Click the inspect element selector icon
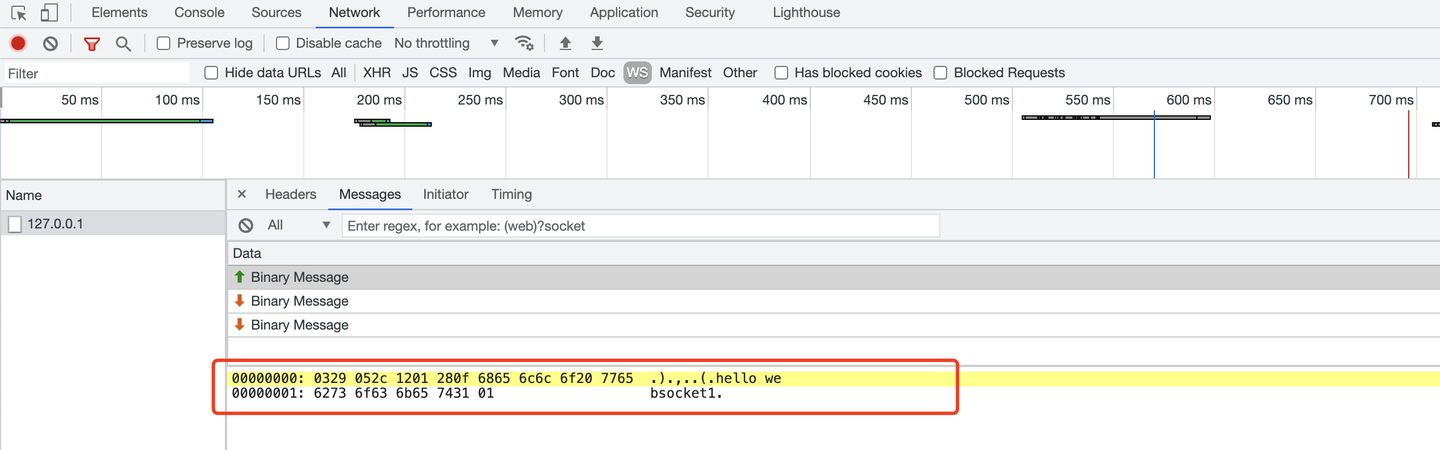 tap(19, 13)
